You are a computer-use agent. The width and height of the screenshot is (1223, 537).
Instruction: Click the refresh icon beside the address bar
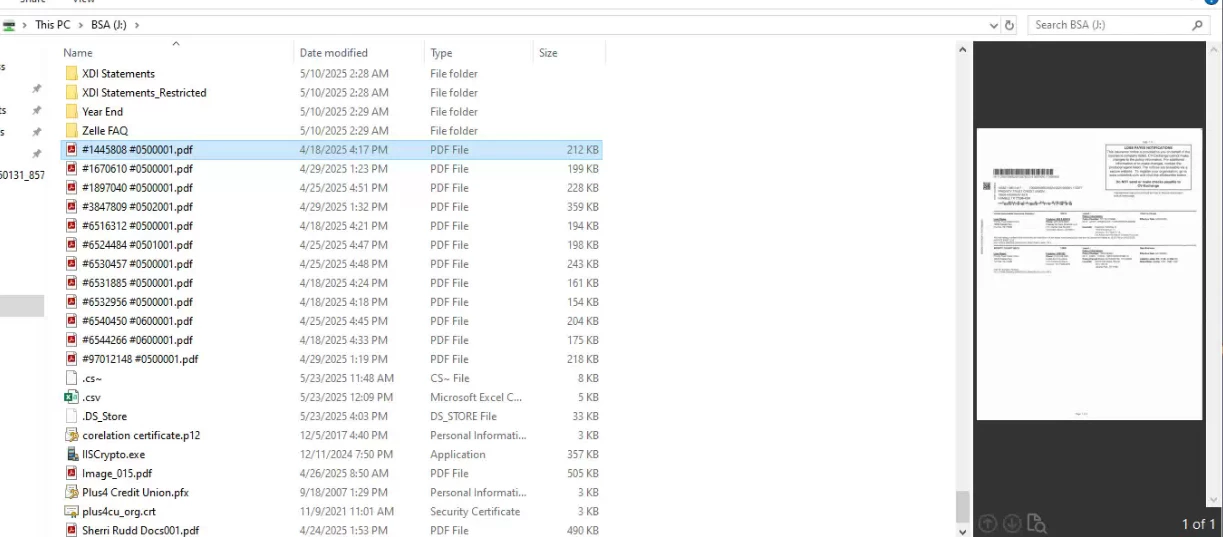(x=1010, y=25)
